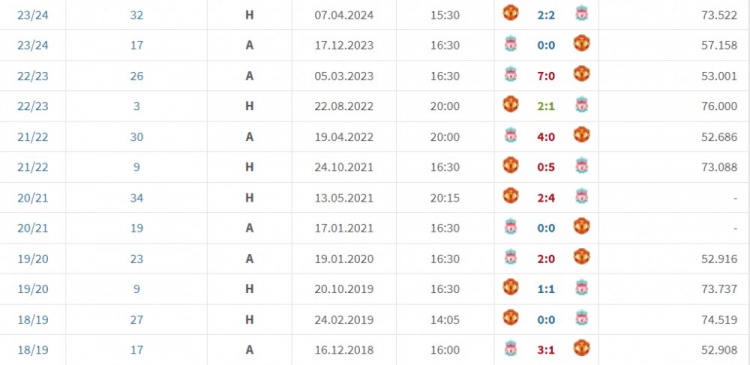The image size is (750, 365).
Task: Open the 1:1 result from 20.10.2019
Action: [x=546, y=289]
